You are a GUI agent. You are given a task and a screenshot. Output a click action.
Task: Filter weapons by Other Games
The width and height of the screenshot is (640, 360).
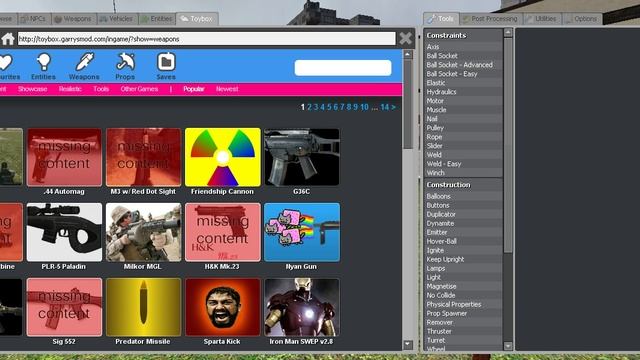(x=139, y=89)
